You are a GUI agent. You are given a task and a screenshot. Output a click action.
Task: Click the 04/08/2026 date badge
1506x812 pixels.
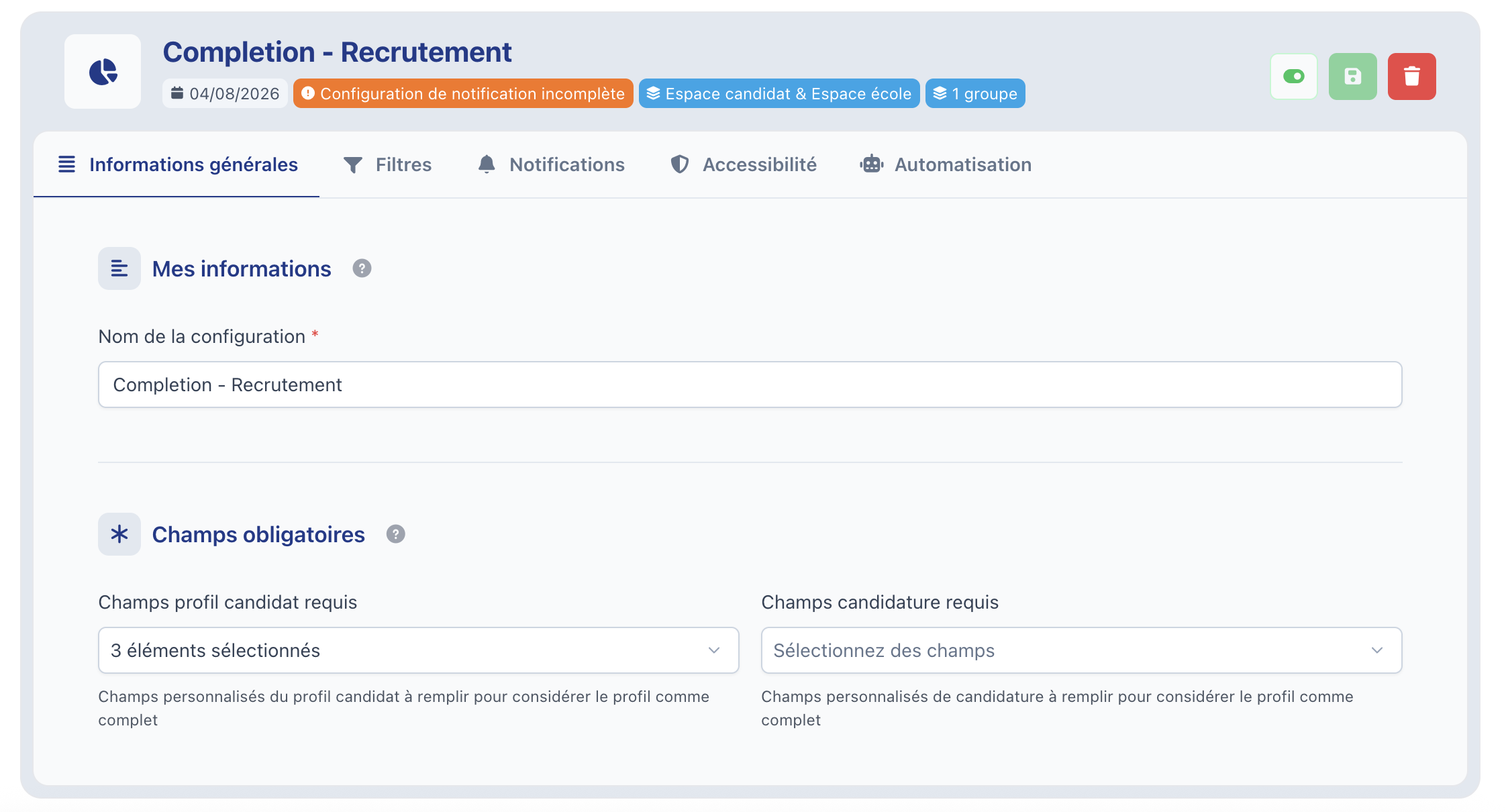click(x=225, y=93)
